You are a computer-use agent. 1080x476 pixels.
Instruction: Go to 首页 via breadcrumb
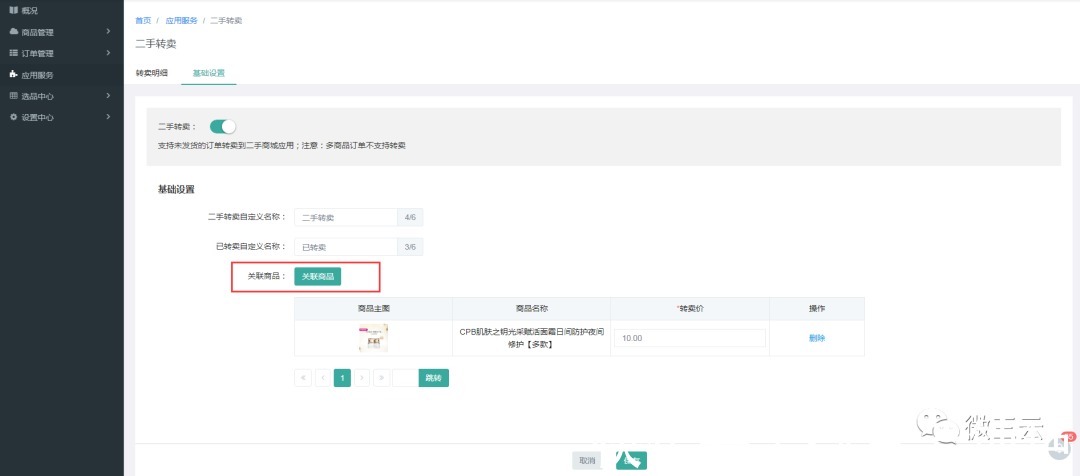143,21
